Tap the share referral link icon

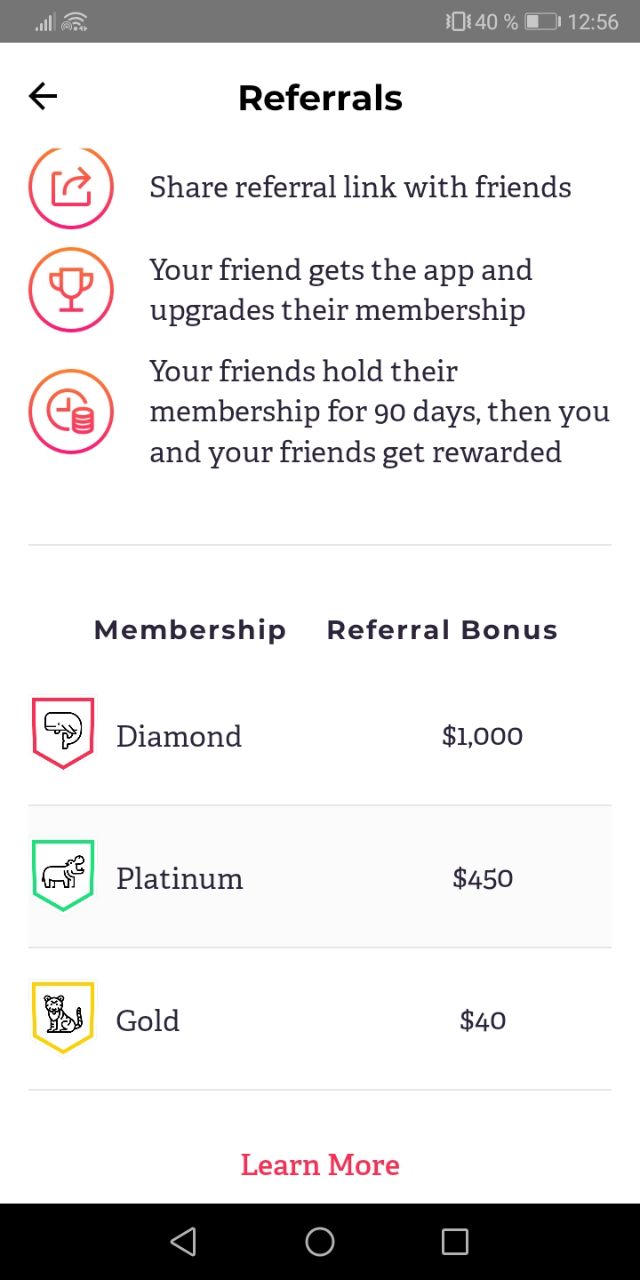[x=71, y=187]
